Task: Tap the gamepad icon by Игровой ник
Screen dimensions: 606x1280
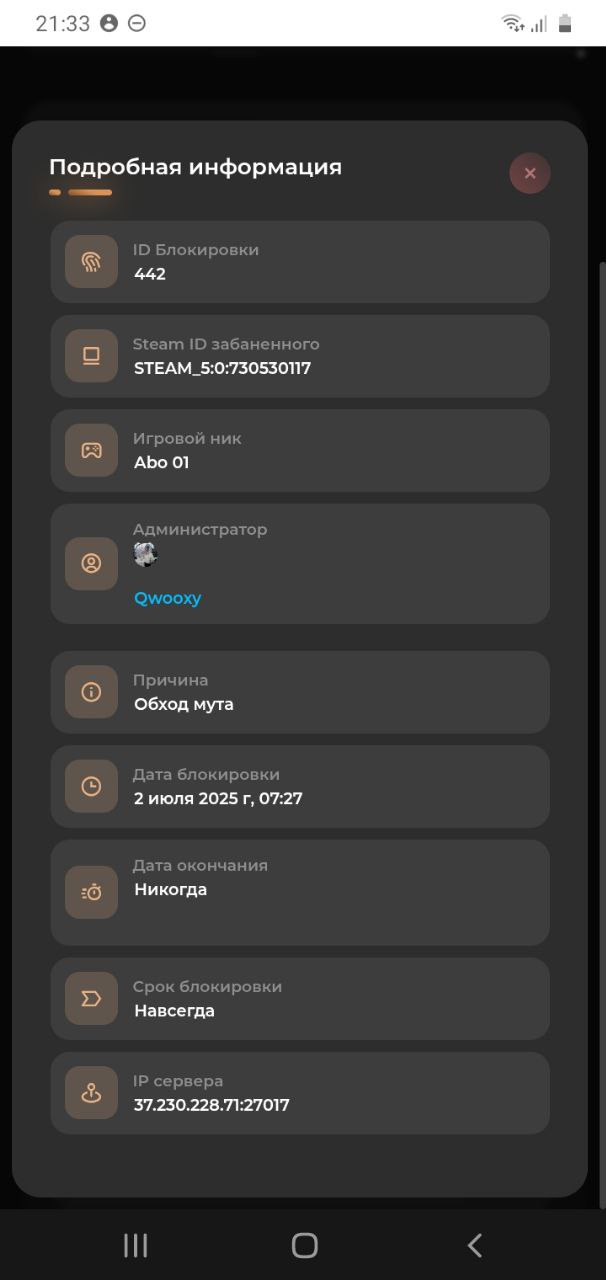Action: [x=91, y=450]
